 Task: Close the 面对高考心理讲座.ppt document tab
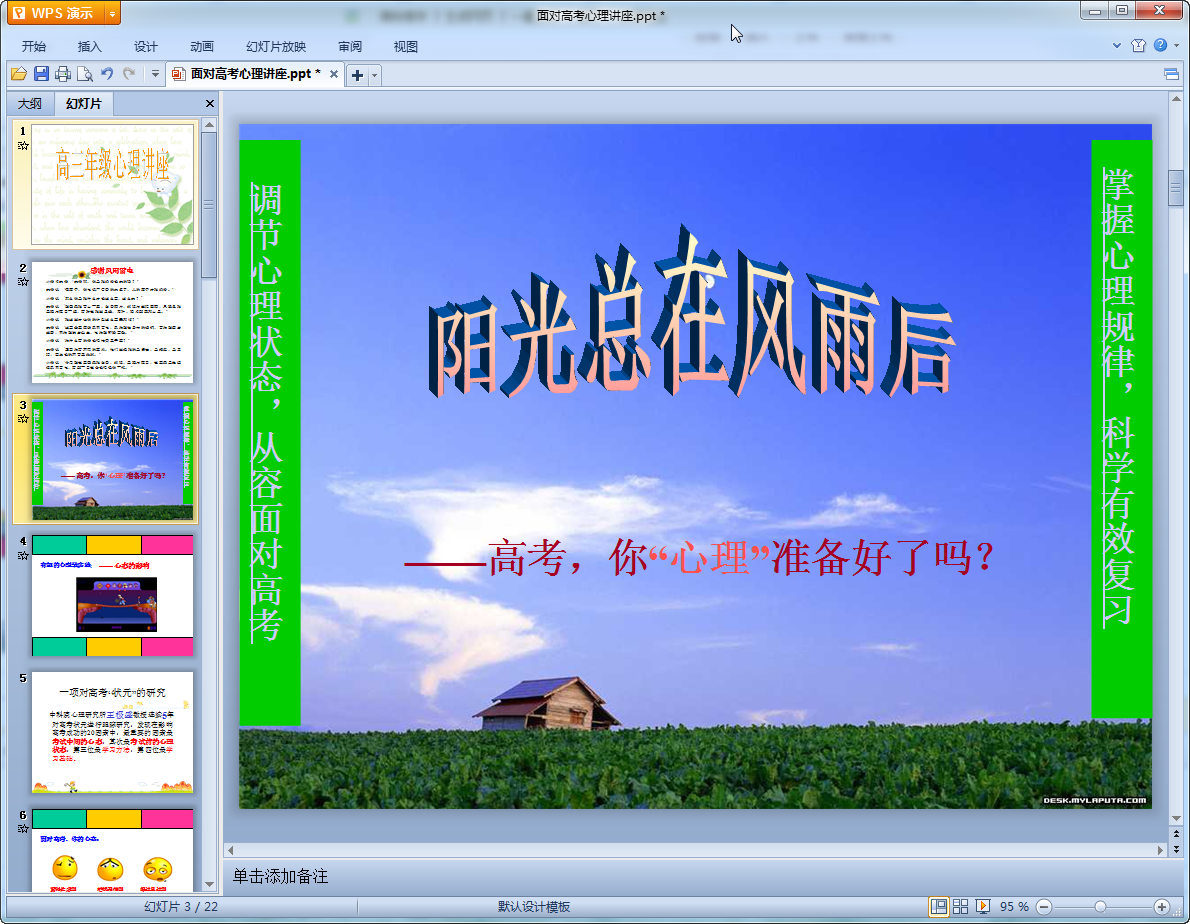(x=334, y=74)
